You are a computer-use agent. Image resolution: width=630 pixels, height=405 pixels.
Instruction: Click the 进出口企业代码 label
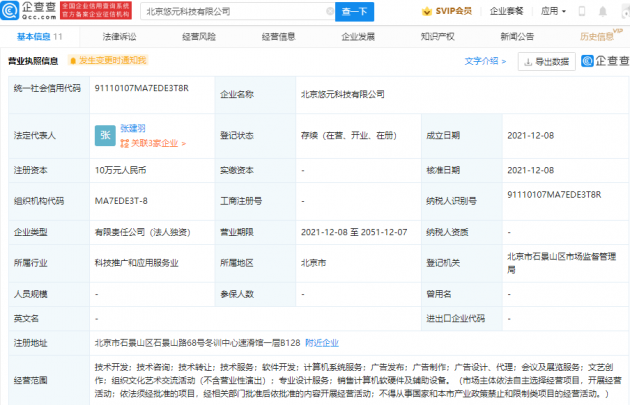tap(455, 319)
